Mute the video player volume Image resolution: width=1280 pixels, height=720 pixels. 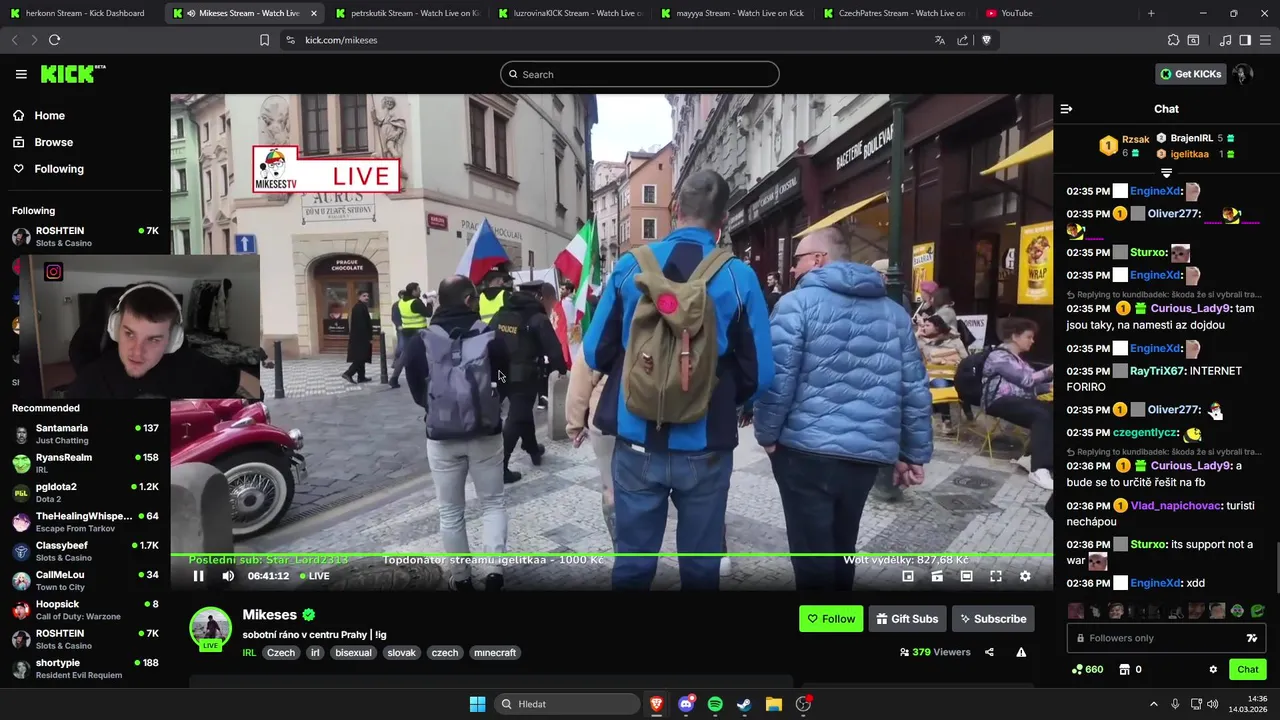coord(228,576)
